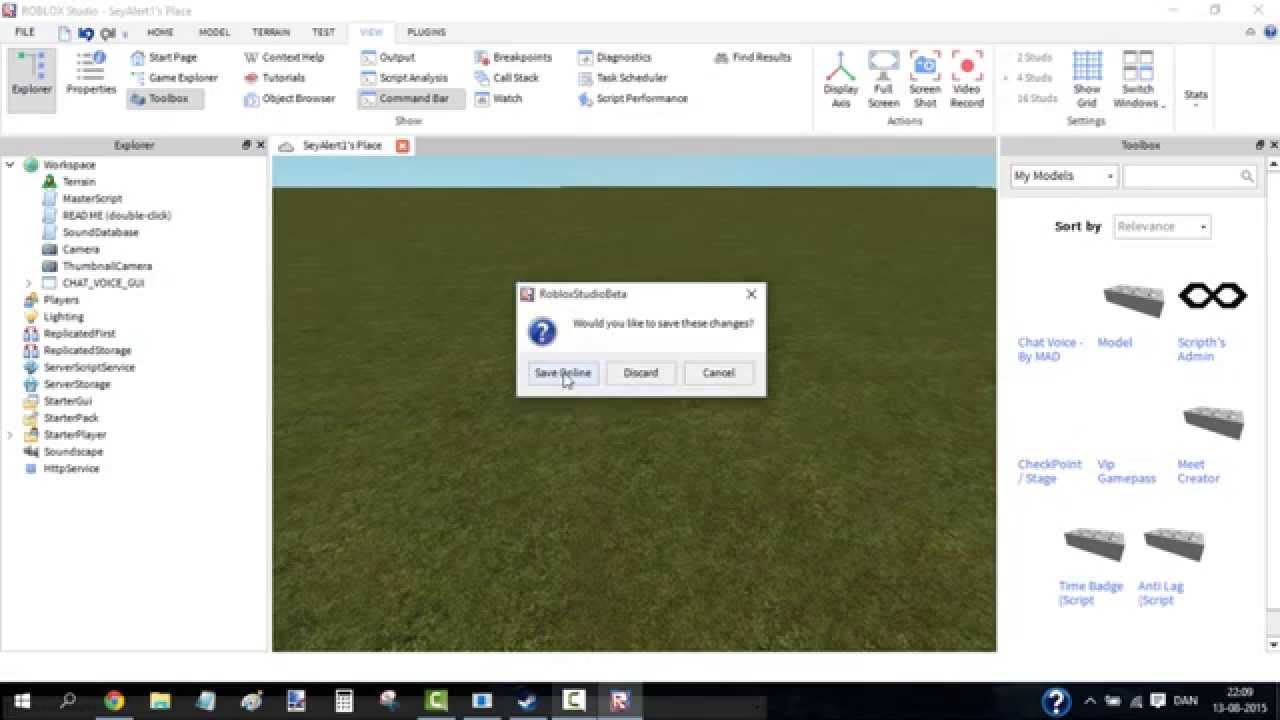Open Switch Windows dropdown

pos(1138,80)
